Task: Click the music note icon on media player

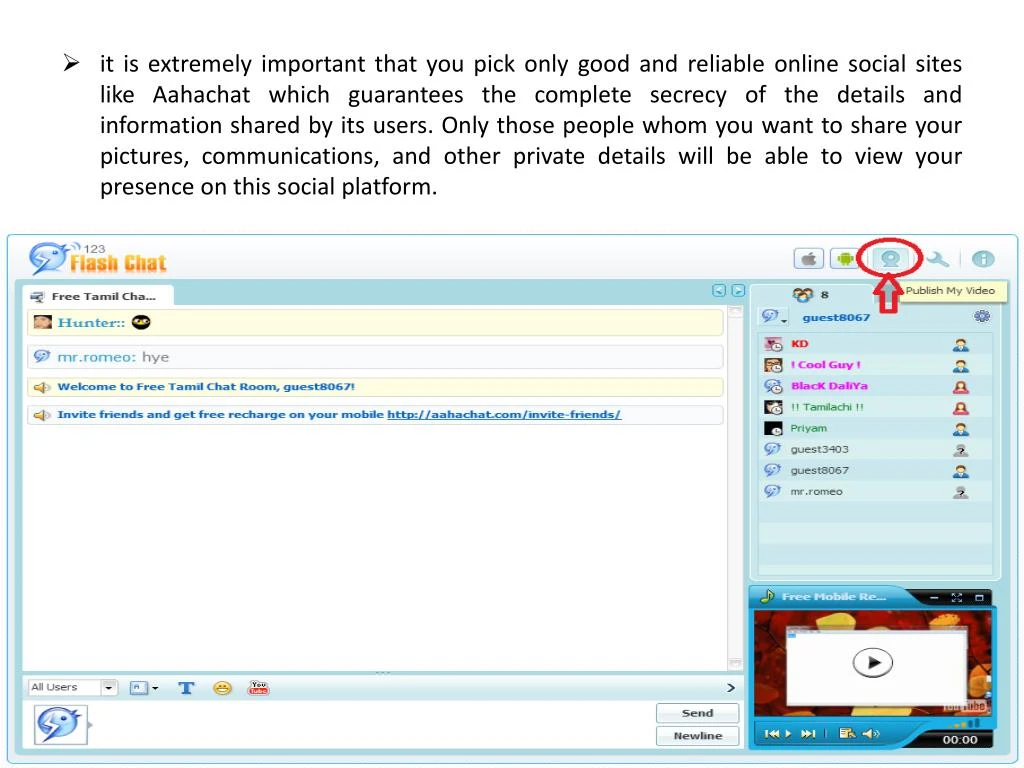Action: (767, 596)
